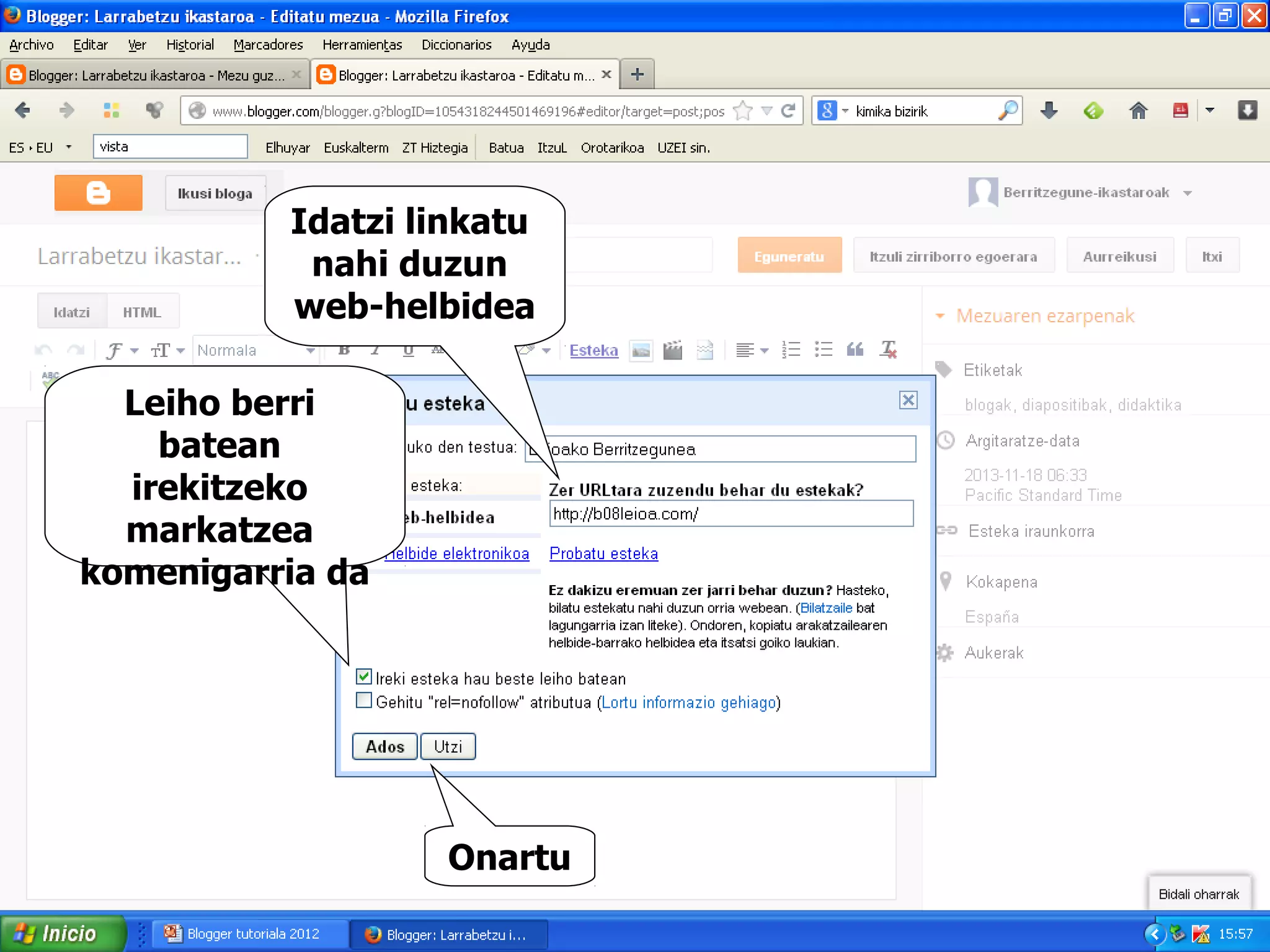Toggle bold text formatting

[344, 350]
